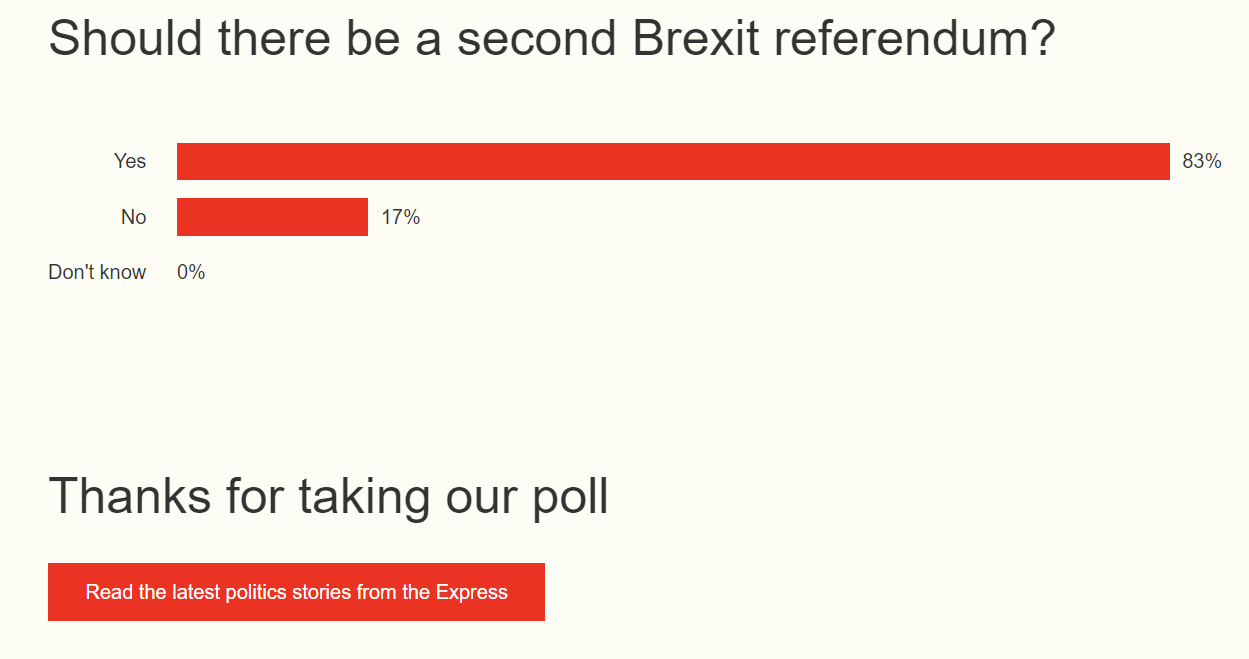Viewport: 1249px width, 659px height.
Task: Click the "Don't know" answer label
Action: pos(97,272)
